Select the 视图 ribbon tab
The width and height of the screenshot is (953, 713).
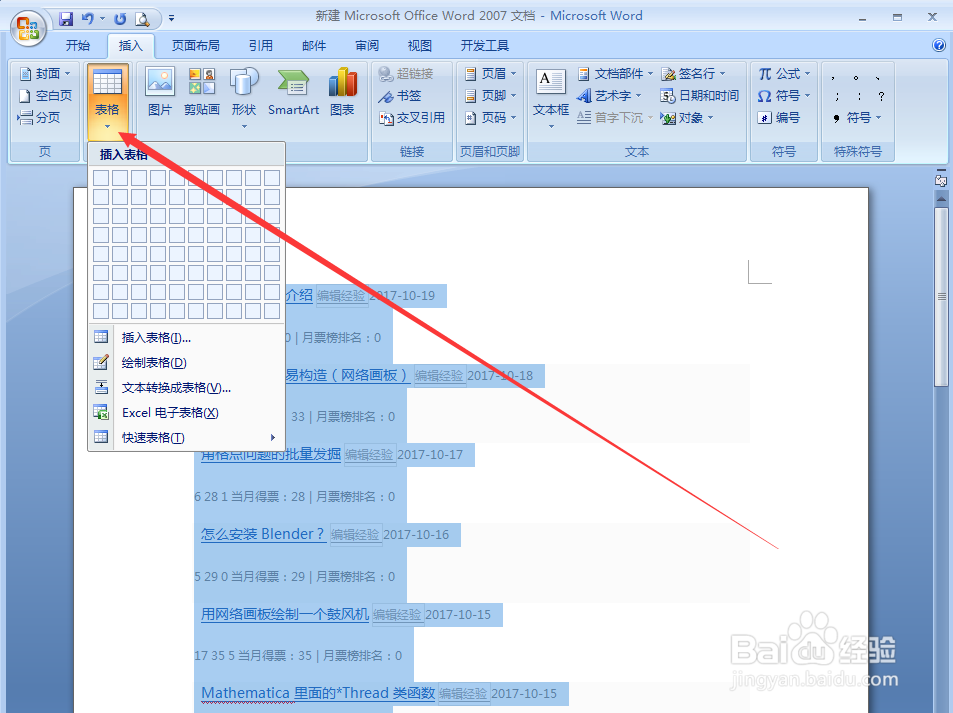[420, 46]
